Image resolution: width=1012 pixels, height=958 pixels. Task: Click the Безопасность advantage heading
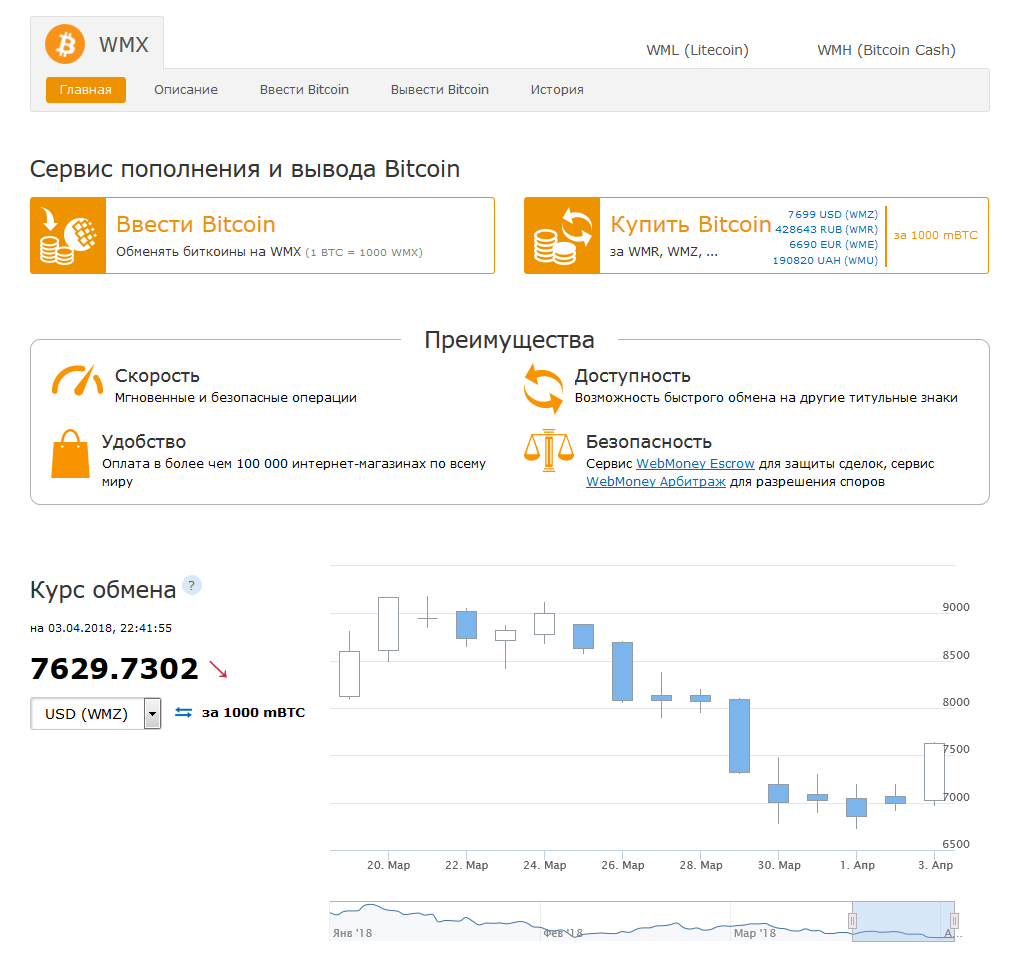click(649, 442)
